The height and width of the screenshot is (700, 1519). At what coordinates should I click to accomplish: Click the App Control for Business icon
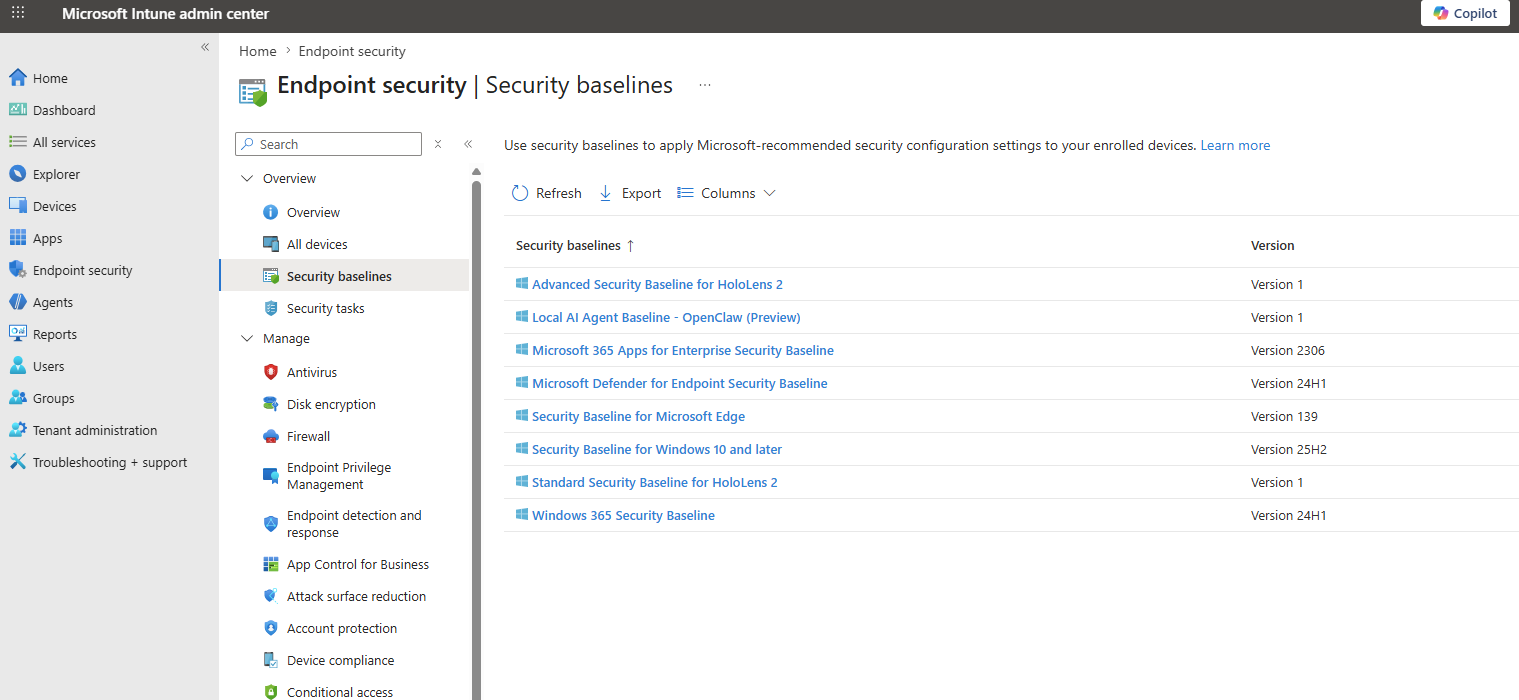point(270,564)
